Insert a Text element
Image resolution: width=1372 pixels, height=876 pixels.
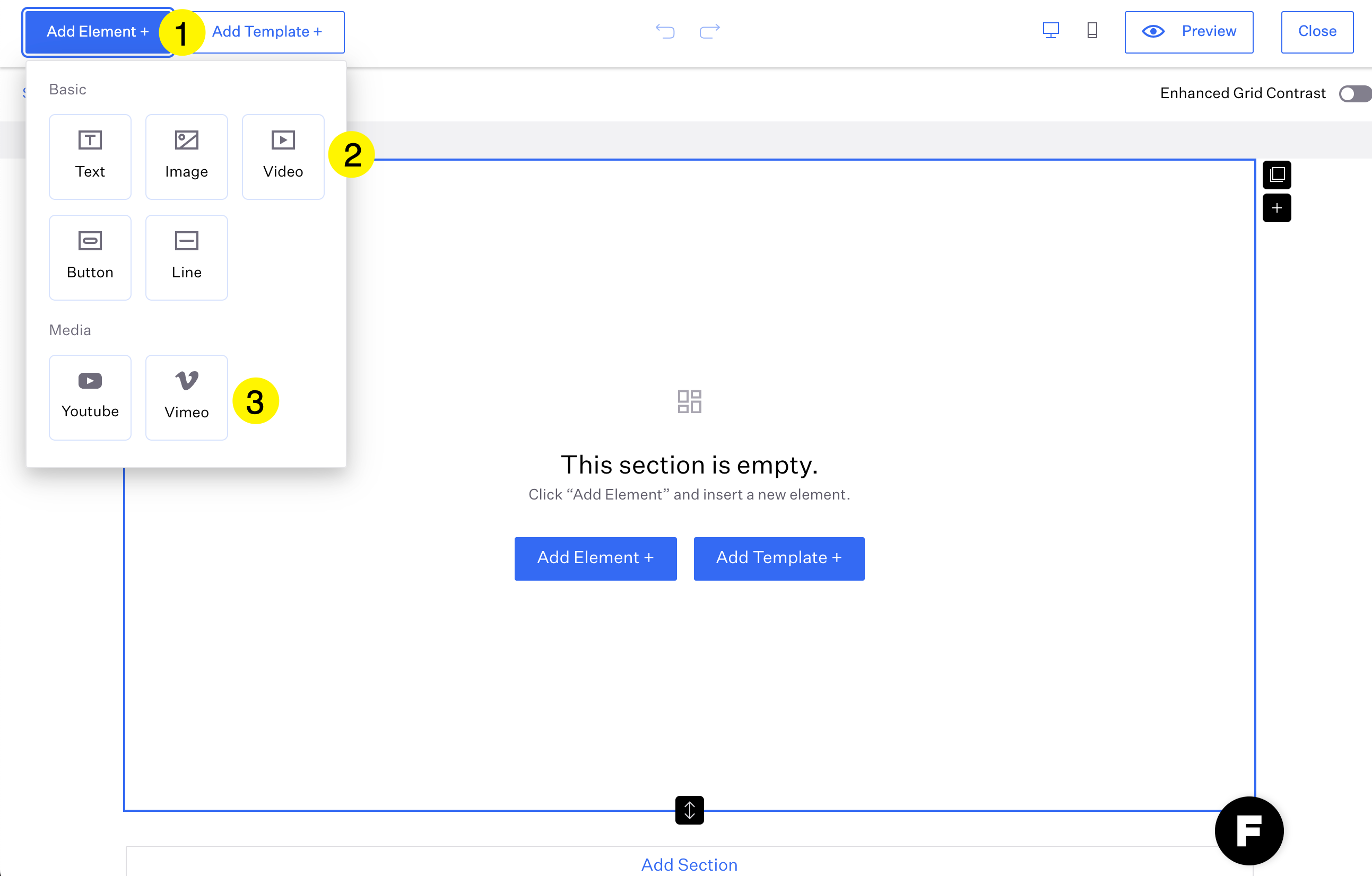coord(90,156)
